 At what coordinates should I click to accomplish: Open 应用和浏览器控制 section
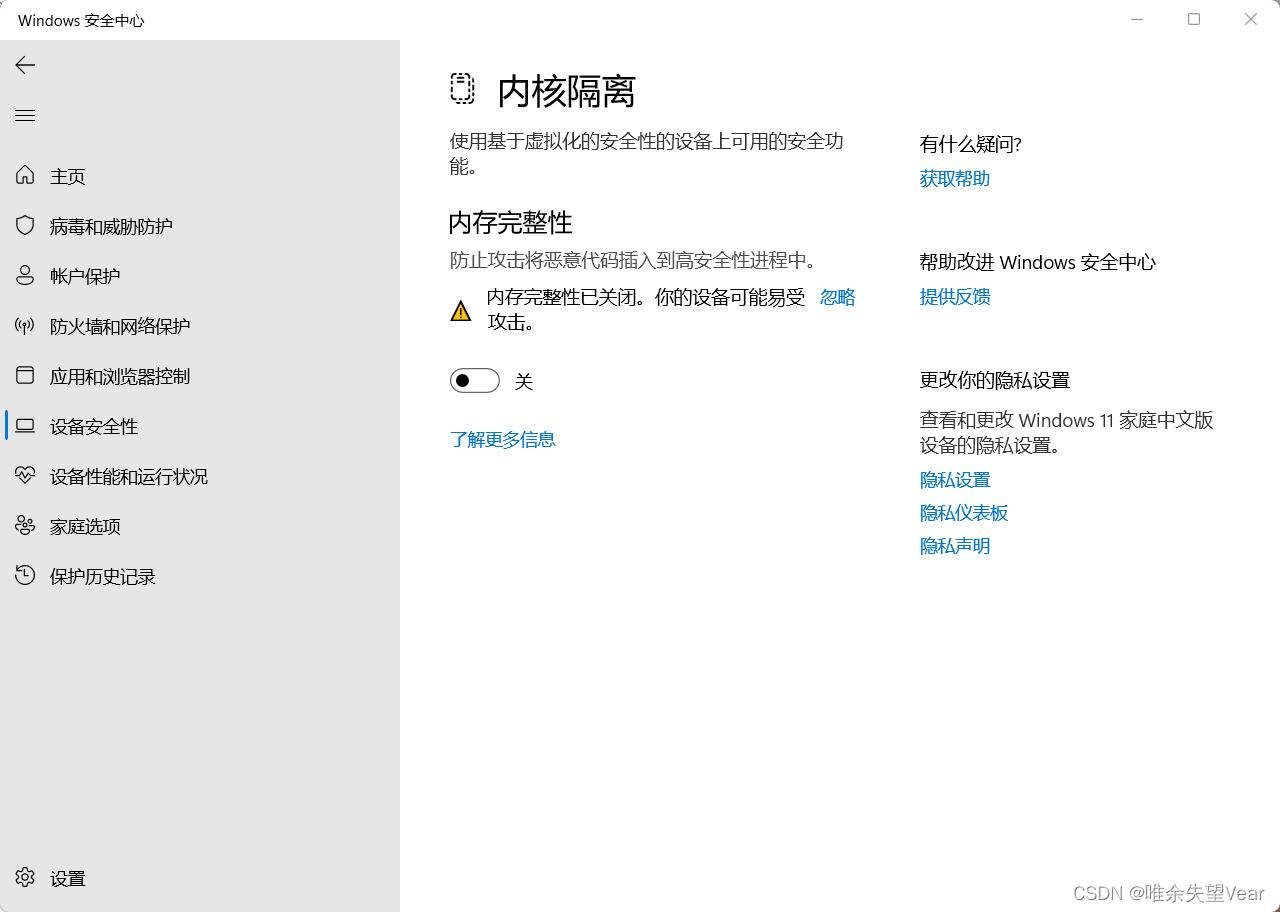pyautogui.click(x=200, y=376)
